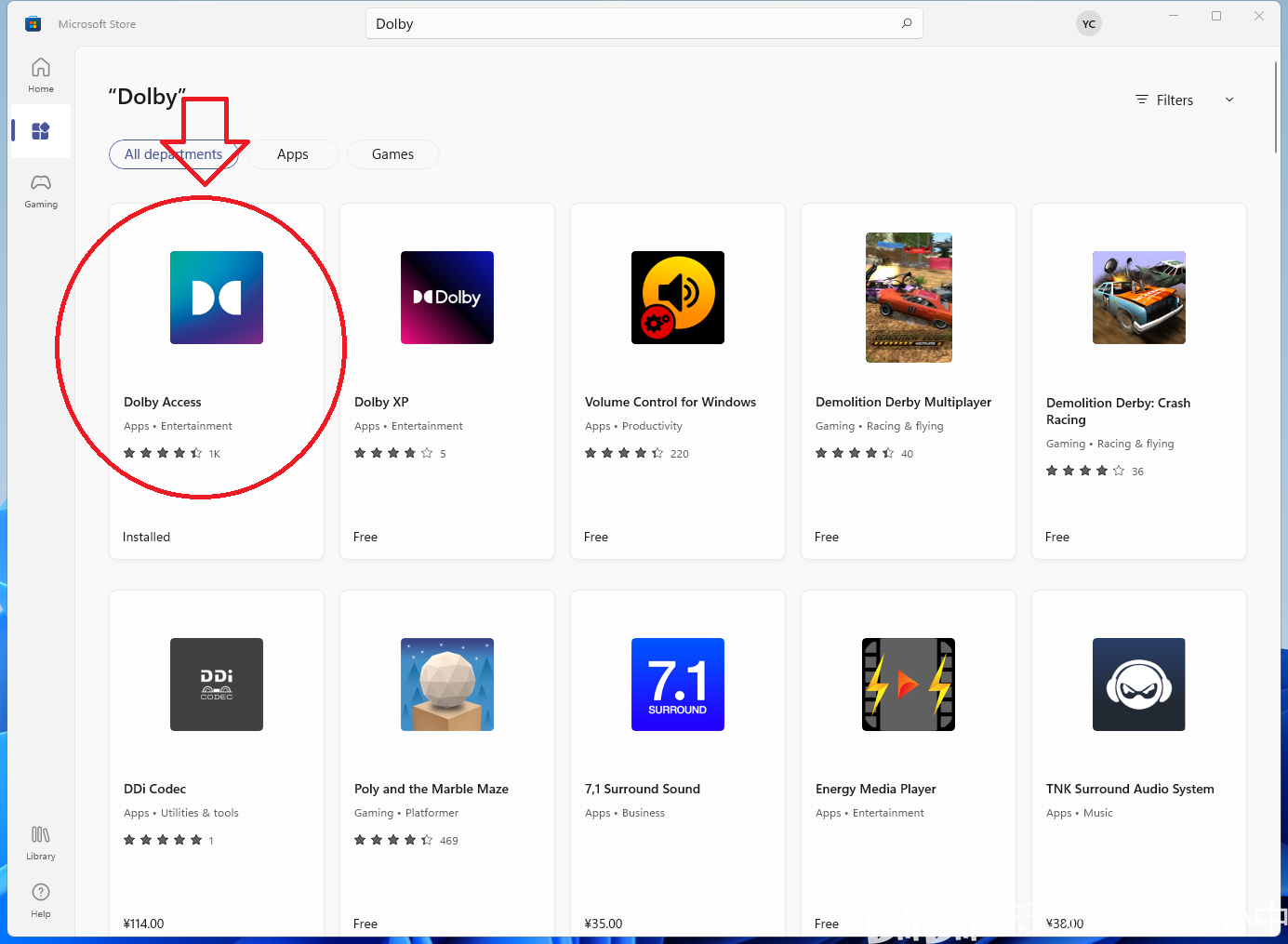Image resolution: width=1288 pixels, height=944 pixels.
Task: Click the Free label under Dolby XP
Action: coord(365,537)
